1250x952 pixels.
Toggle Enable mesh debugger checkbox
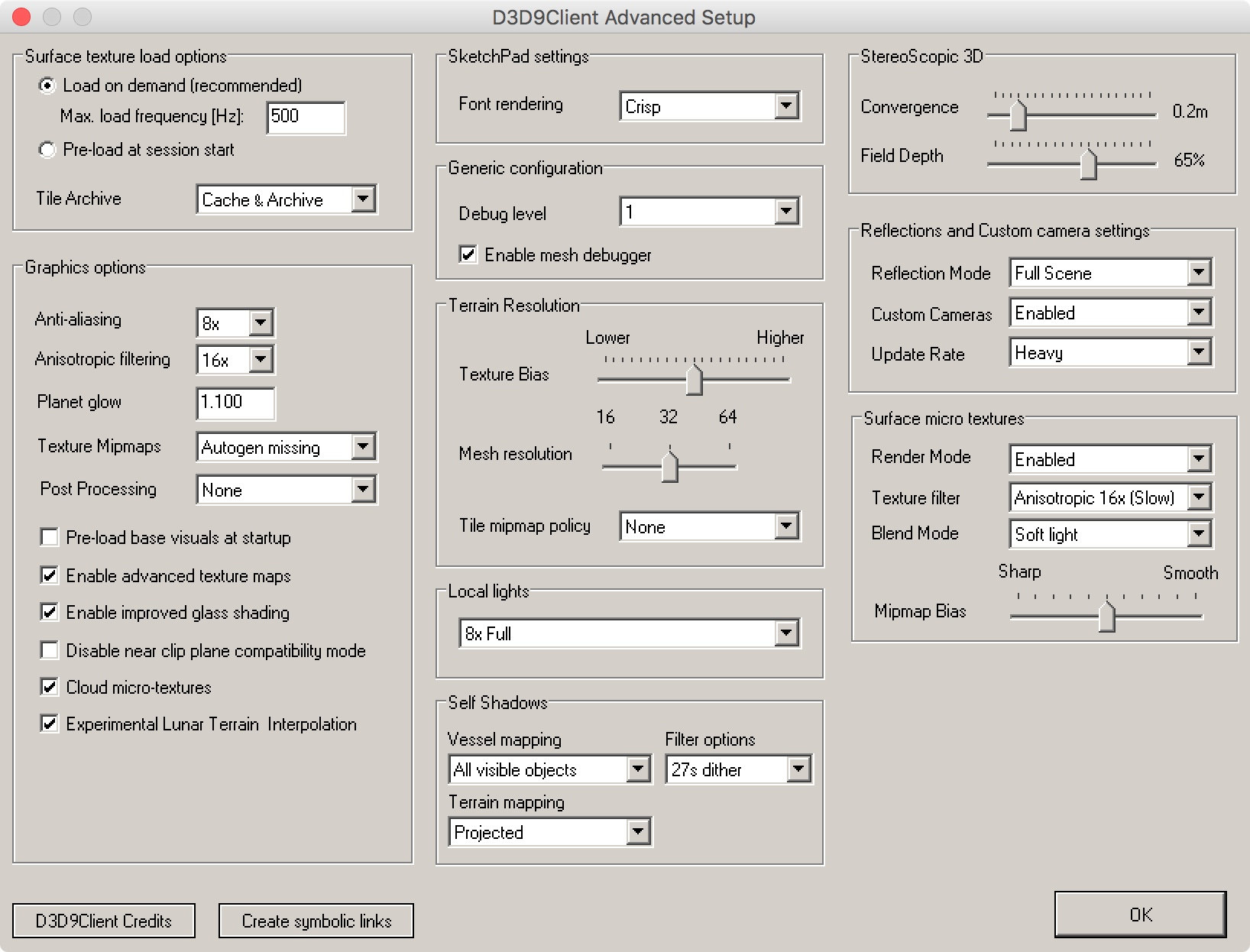pyautogui.click(x=468, y=254)
